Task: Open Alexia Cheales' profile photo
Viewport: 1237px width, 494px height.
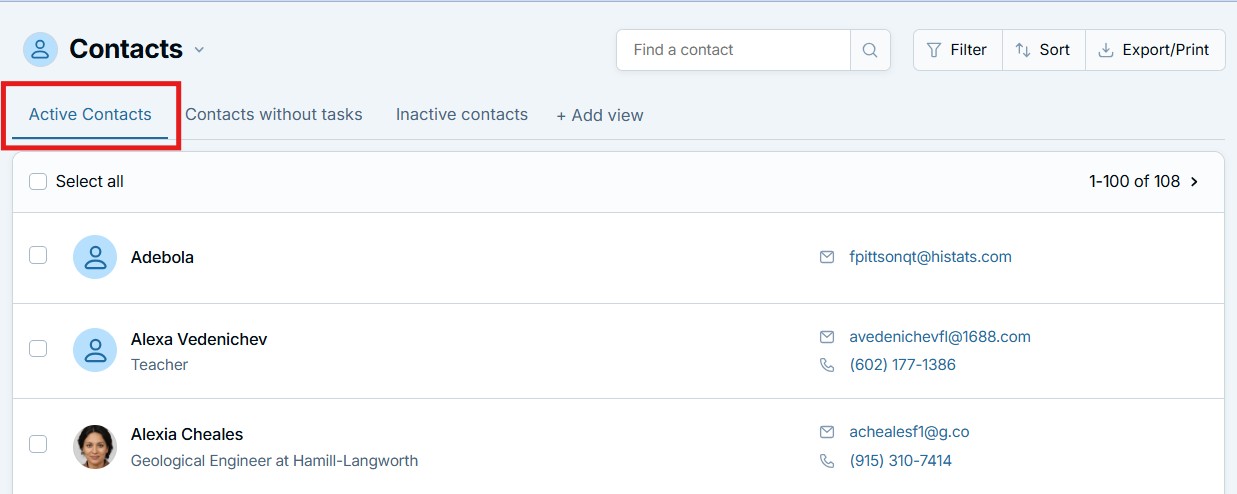Action: click(x=95, y=446)
